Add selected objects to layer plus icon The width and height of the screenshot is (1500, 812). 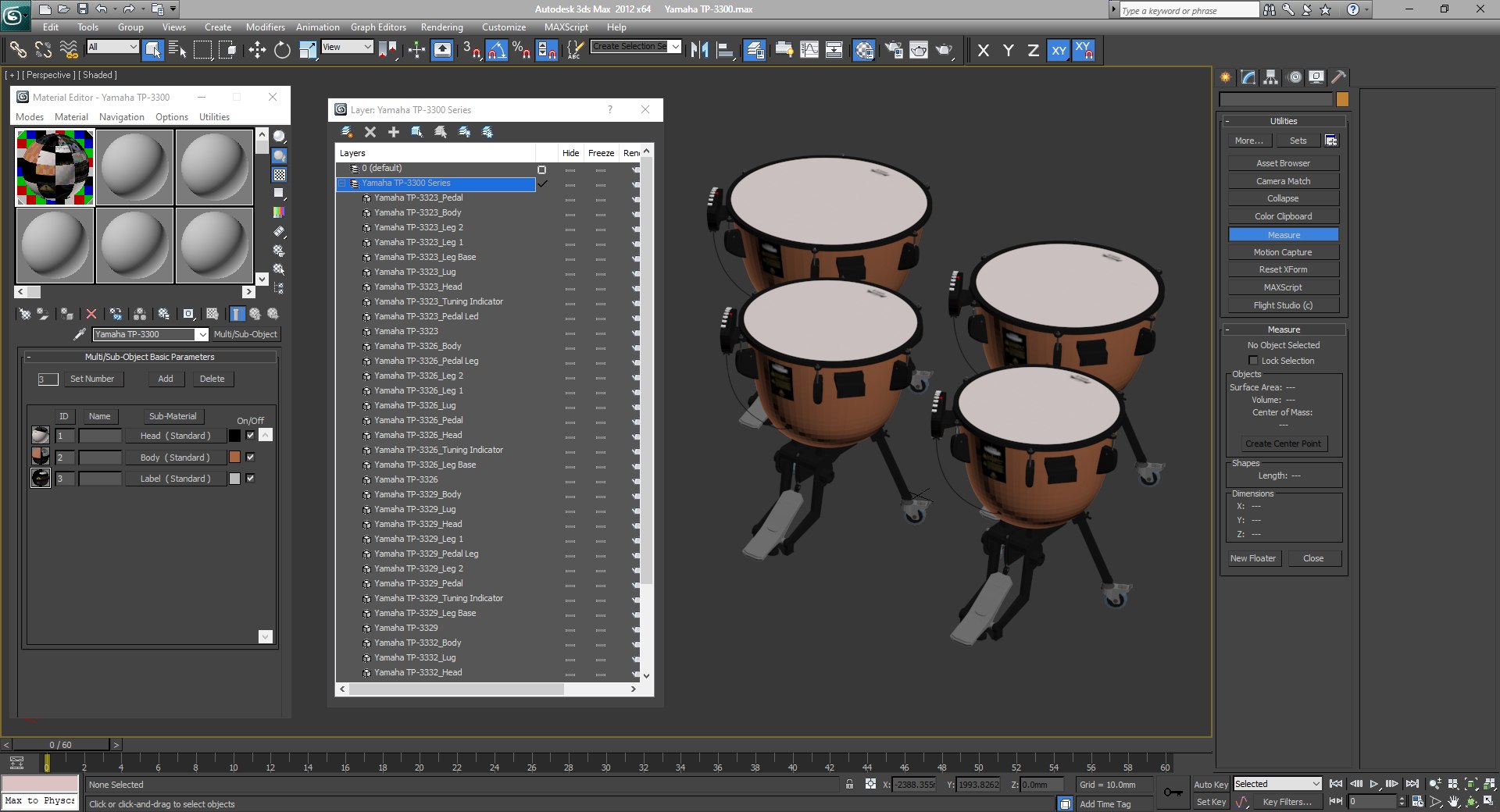click(x=394, y=132)
